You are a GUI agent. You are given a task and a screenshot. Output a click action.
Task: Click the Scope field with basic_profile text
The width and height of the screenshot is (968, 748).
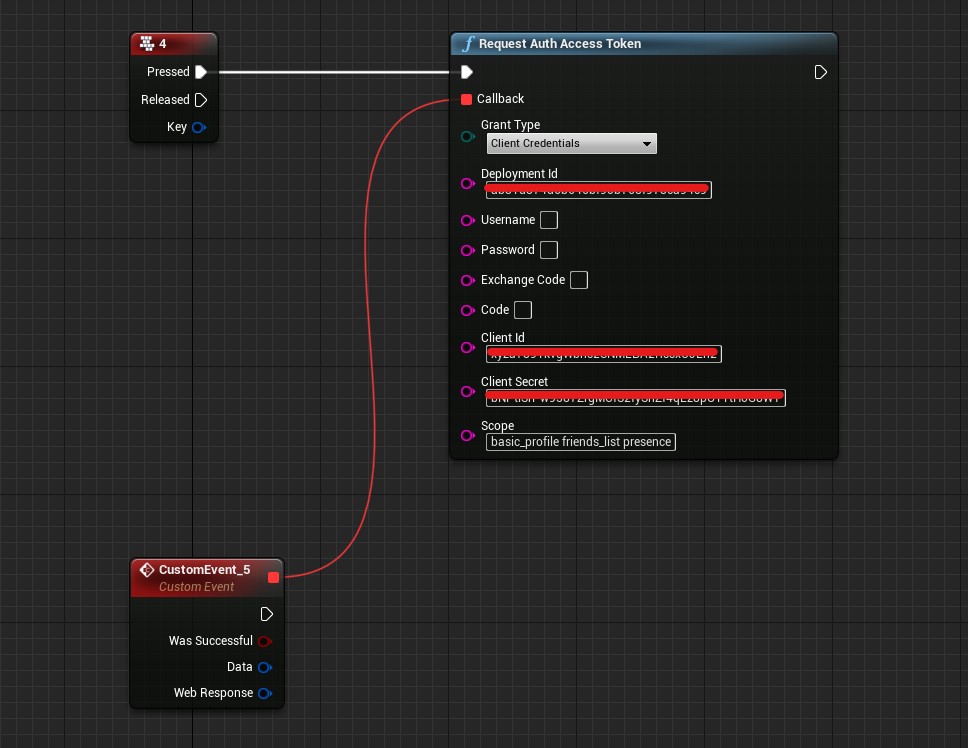click(581, 442)
